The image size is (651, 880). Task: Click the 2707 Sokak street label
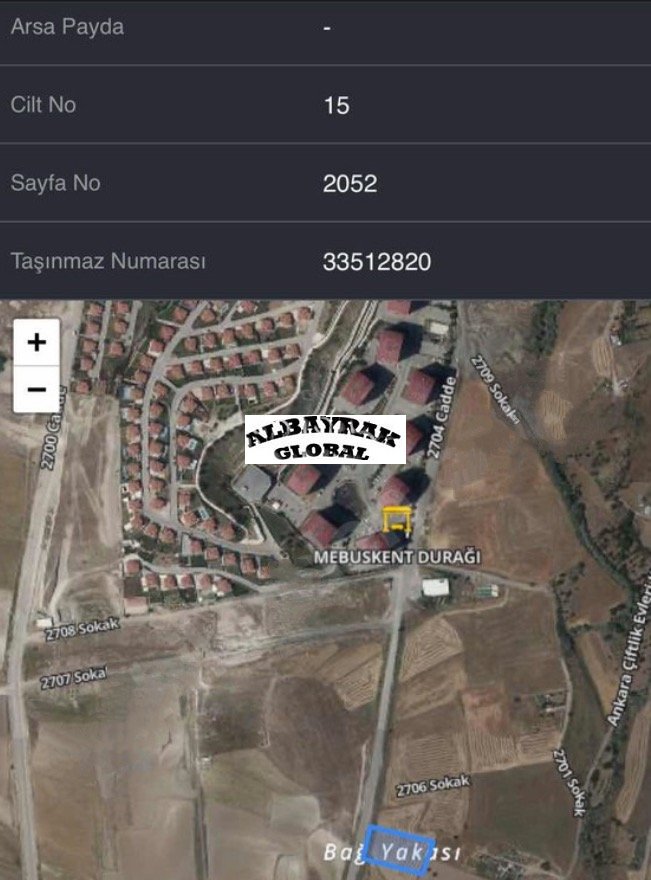coord(73,679)
